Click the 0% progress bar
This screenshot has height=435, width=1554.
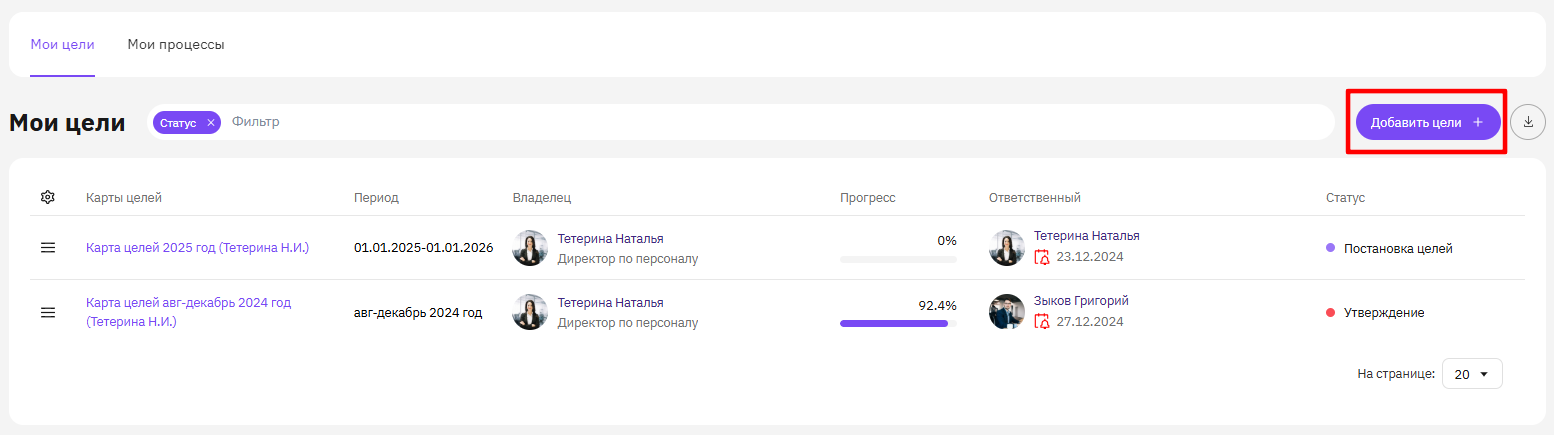tap(898, 259)
